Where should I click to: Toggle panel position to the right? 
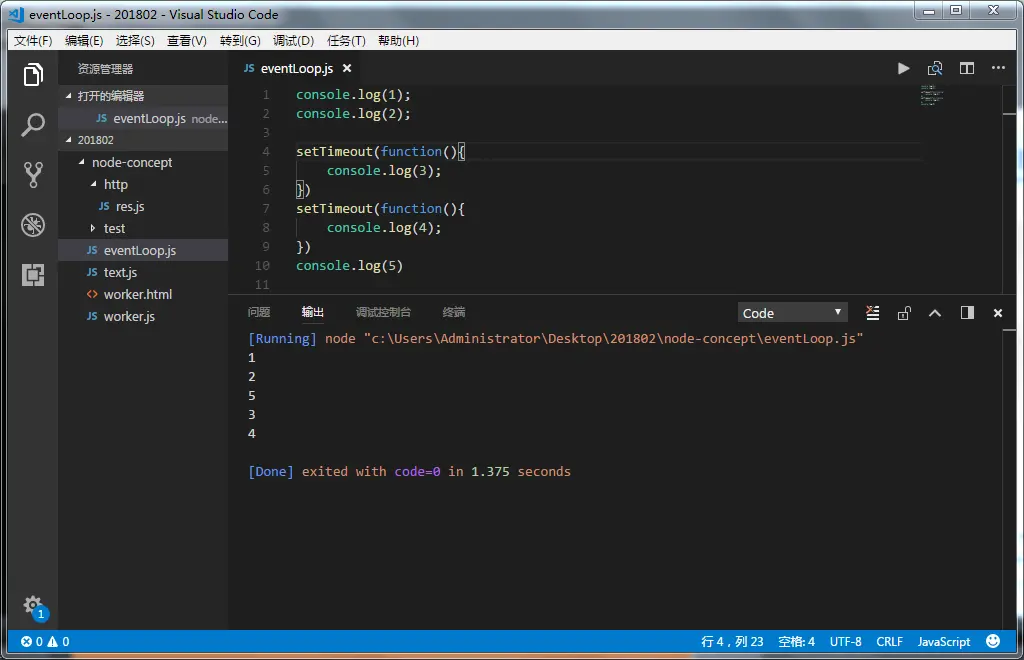[967, 313]
